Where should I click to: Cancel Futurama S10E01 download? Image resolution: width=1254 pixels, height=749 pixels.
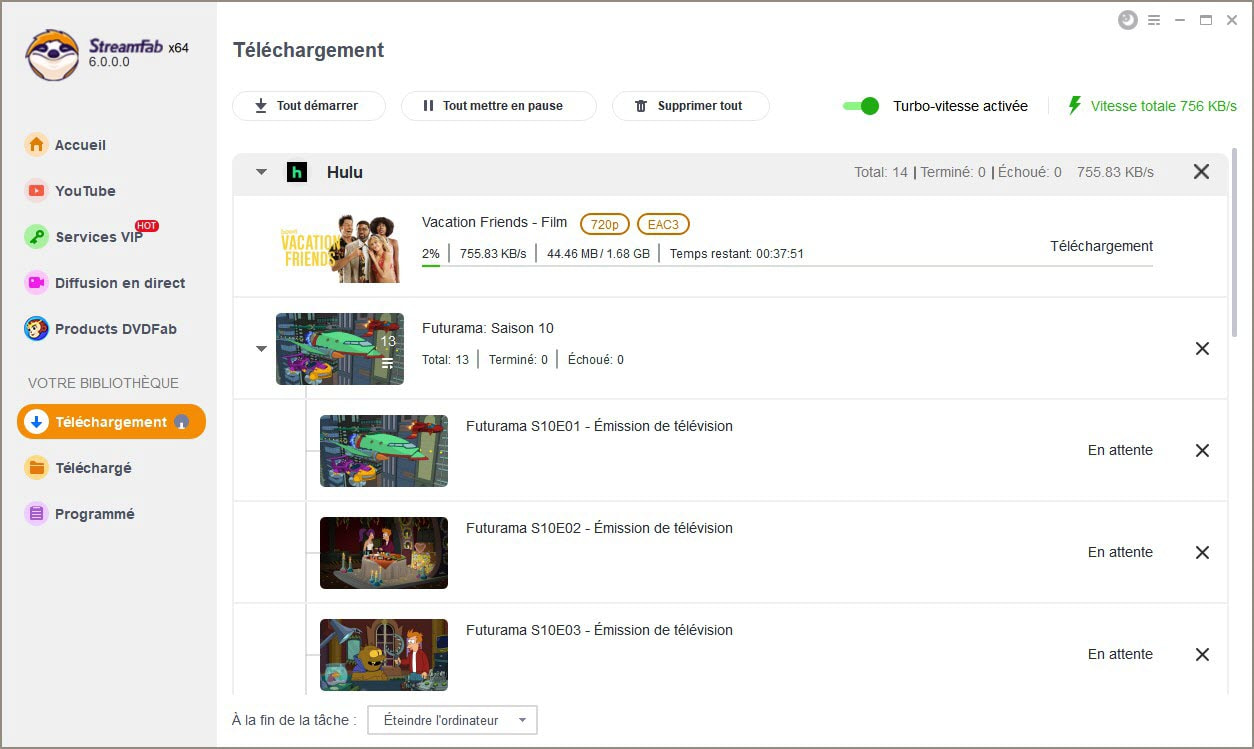click(x=1202, y=450)
